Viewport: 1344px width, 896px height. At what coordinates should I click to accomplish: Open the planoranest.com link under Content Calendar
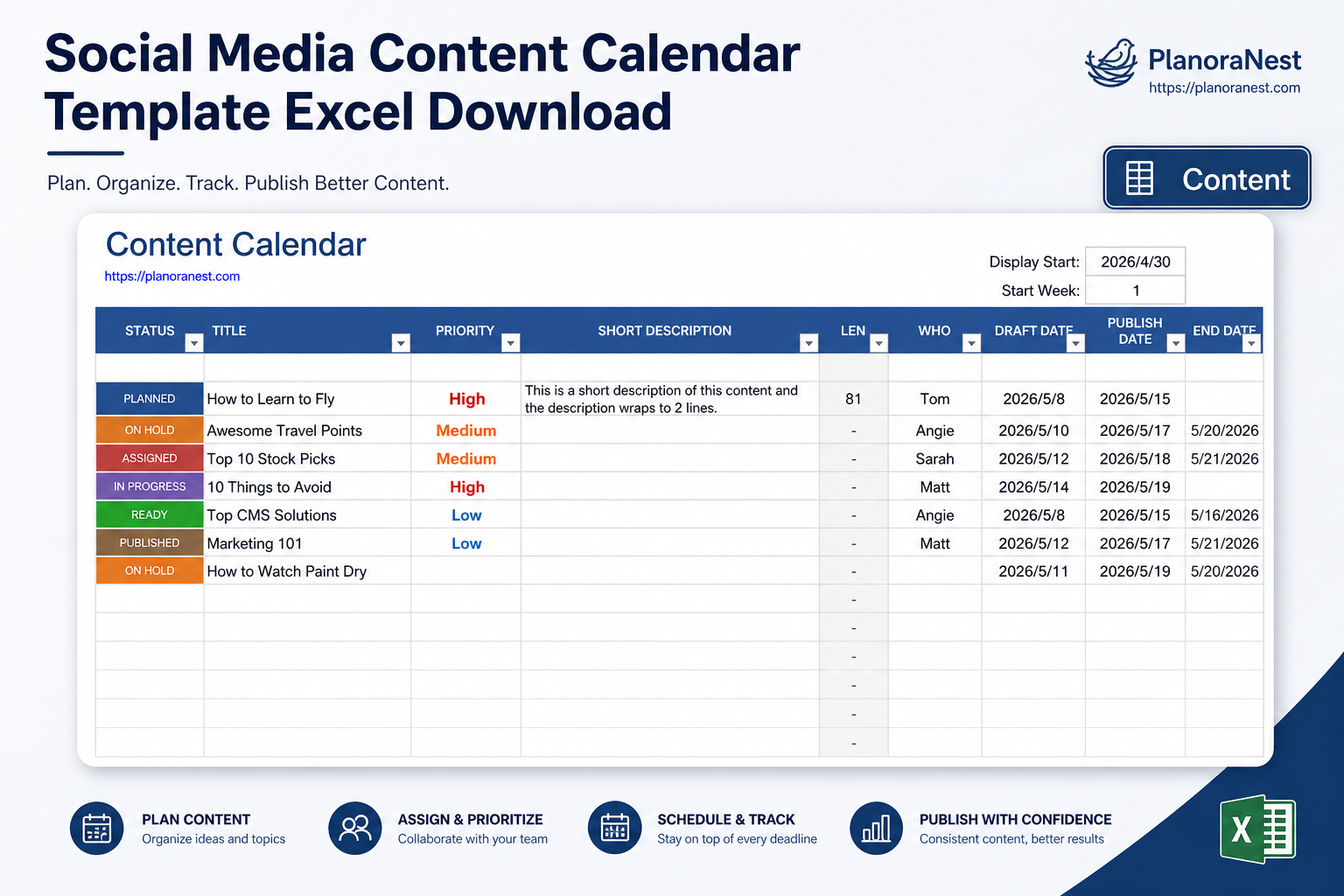pos(172,276)
